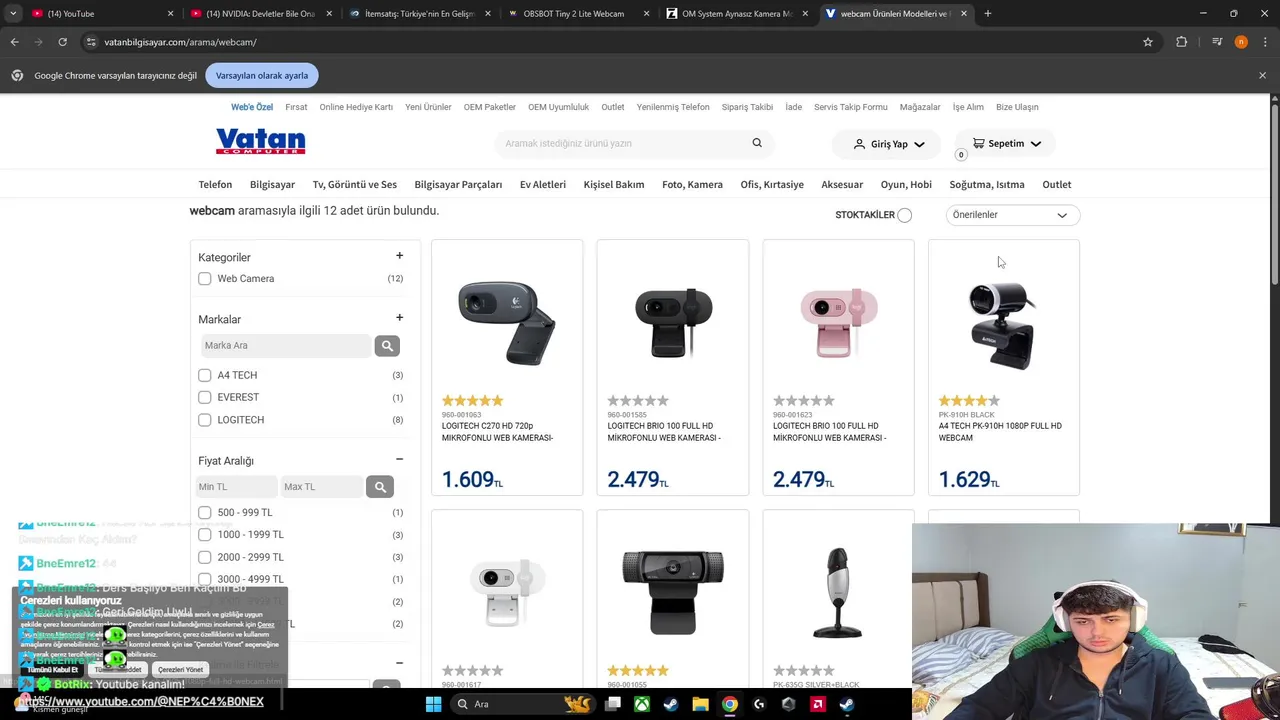Viewport: 1280px width, 720px height.
Task: Open the Xbox app in the taskbar
Action: pyautogui.click(x=642, y=704)
